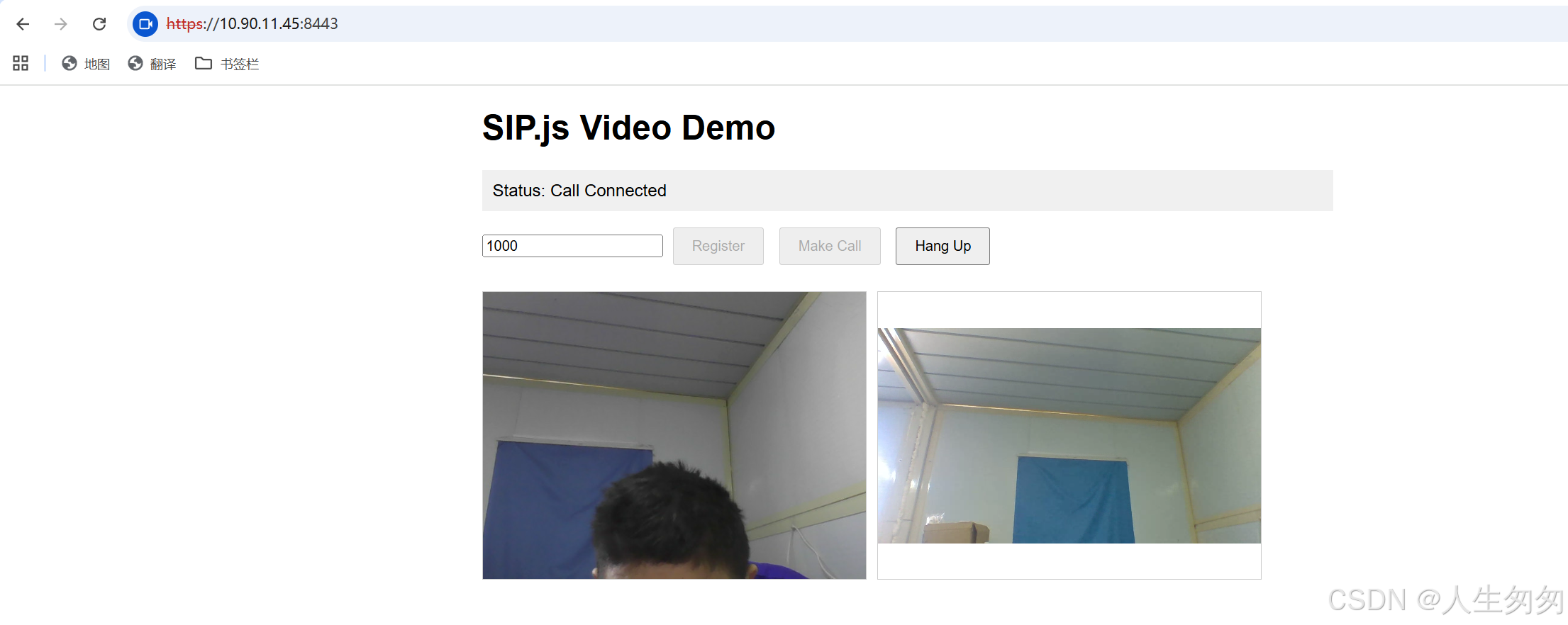The image size is (1568, 625).
Task: Click the SIP.js Video Demo heading
Action: coord(628,128)
